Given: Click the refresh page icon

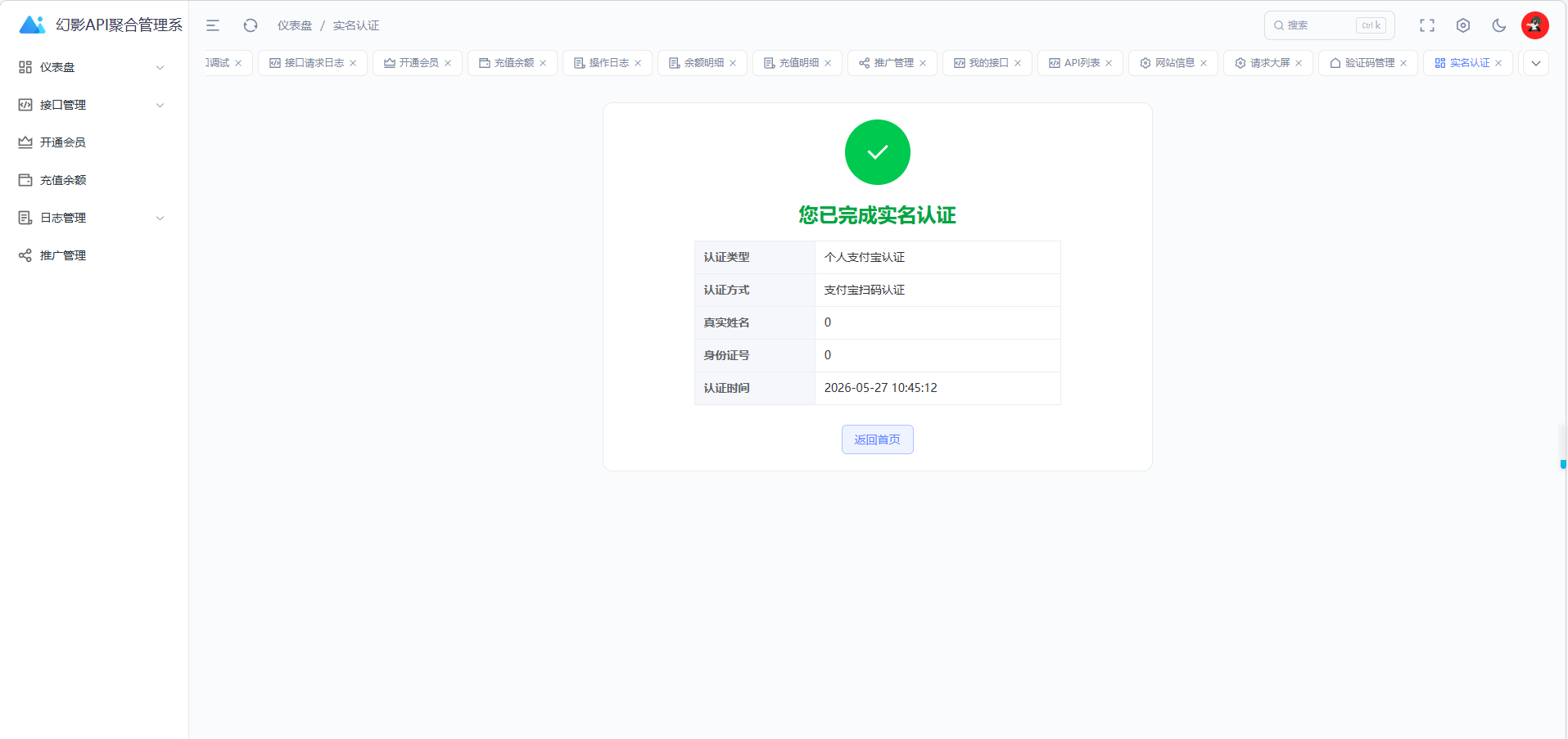Looking at the screenshot, I should [x=251, y=25].
